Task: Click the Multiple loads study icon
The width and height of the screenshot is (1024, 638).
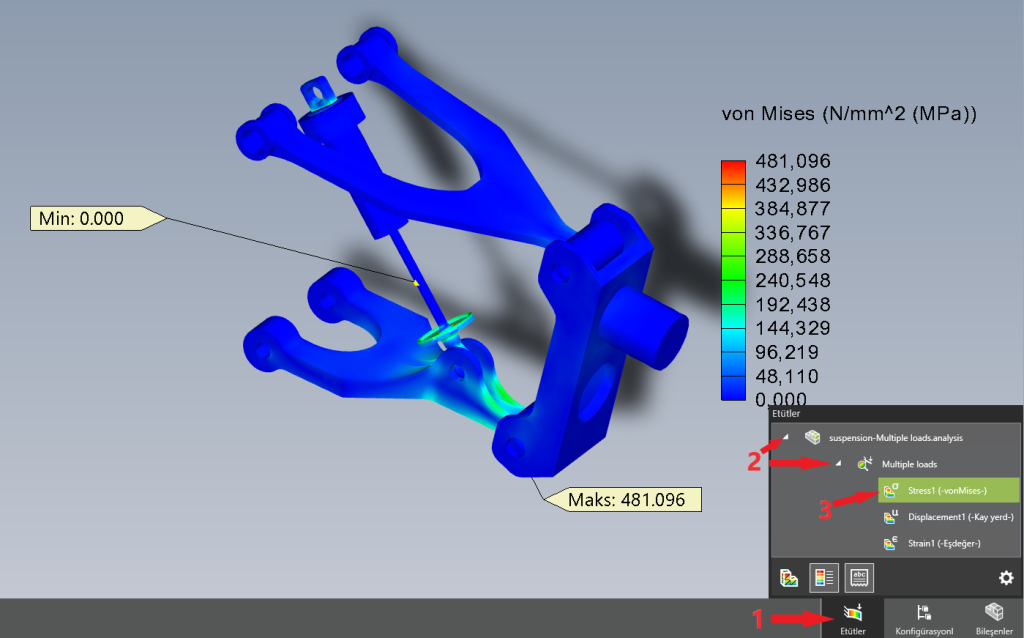Action: 864,463
